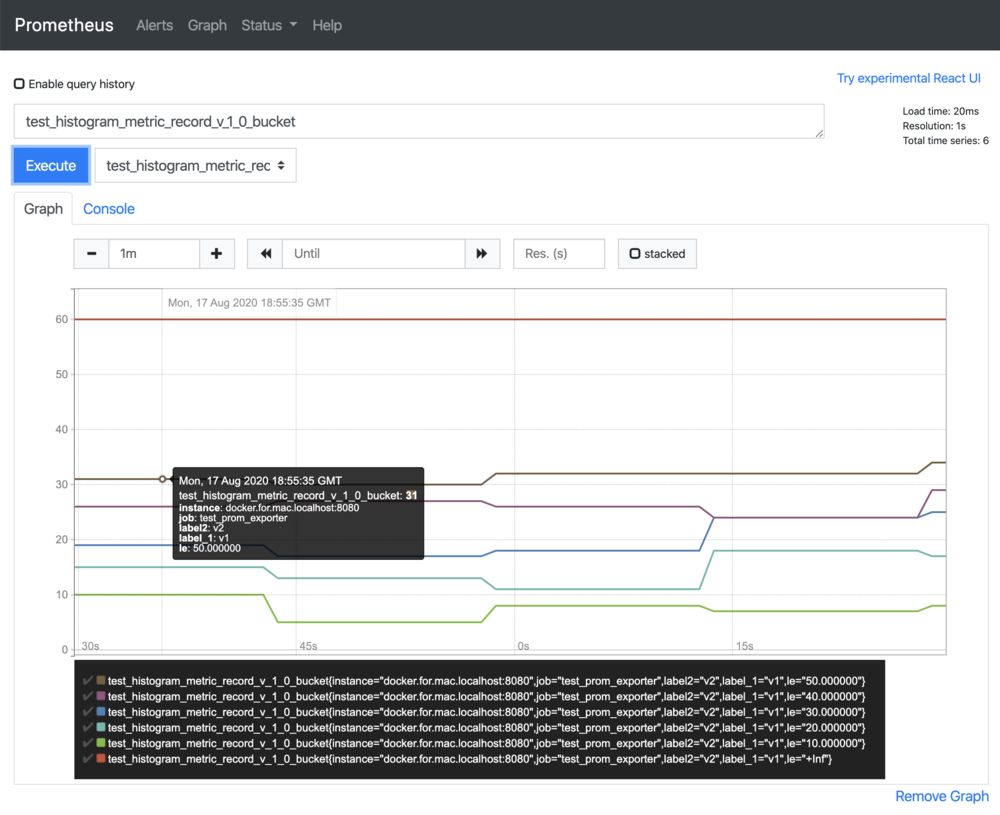Click the Execute button

click(51, 166)
